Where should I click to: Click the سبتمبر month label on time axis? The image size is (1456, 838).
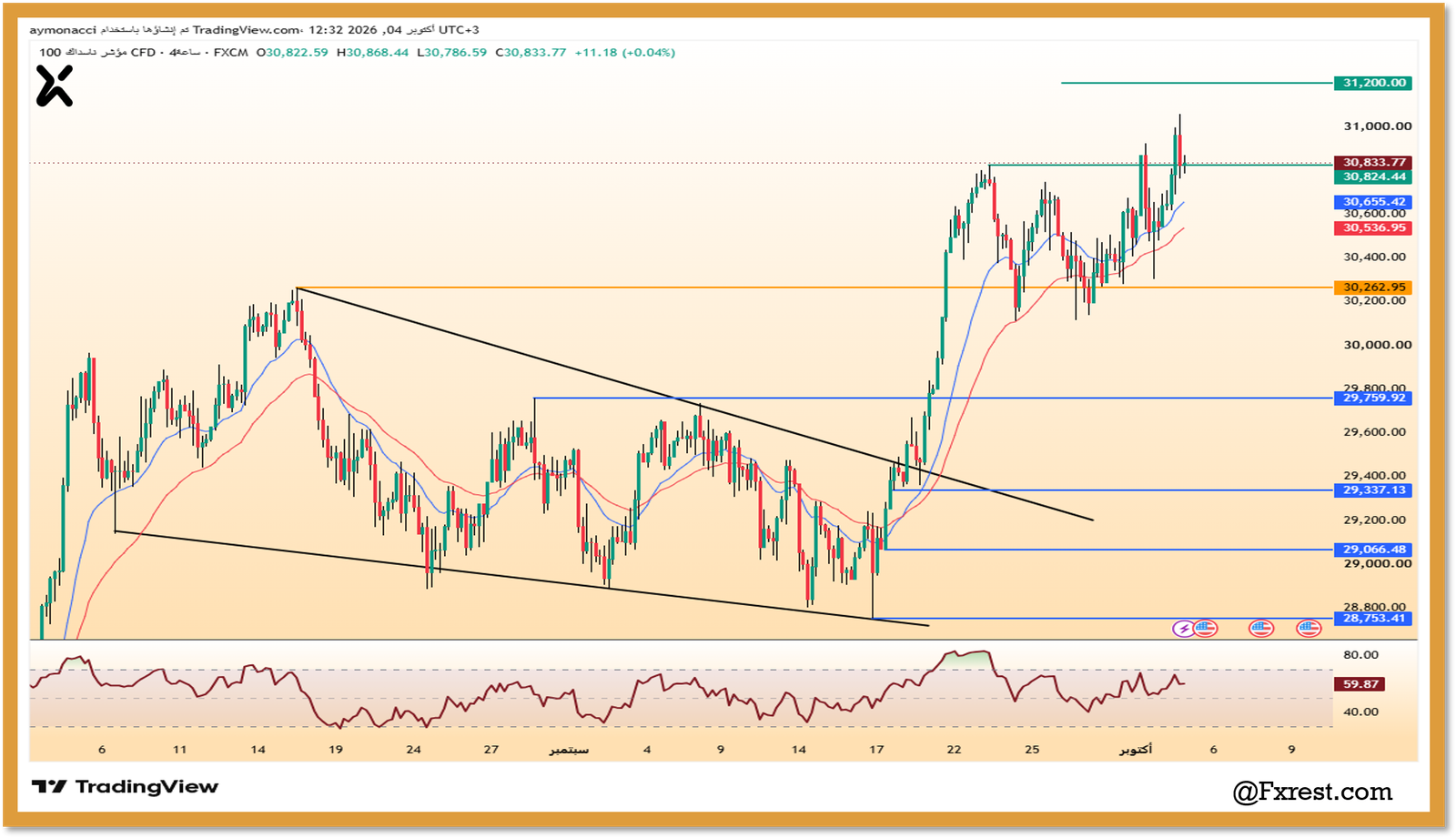coord(569,750)
